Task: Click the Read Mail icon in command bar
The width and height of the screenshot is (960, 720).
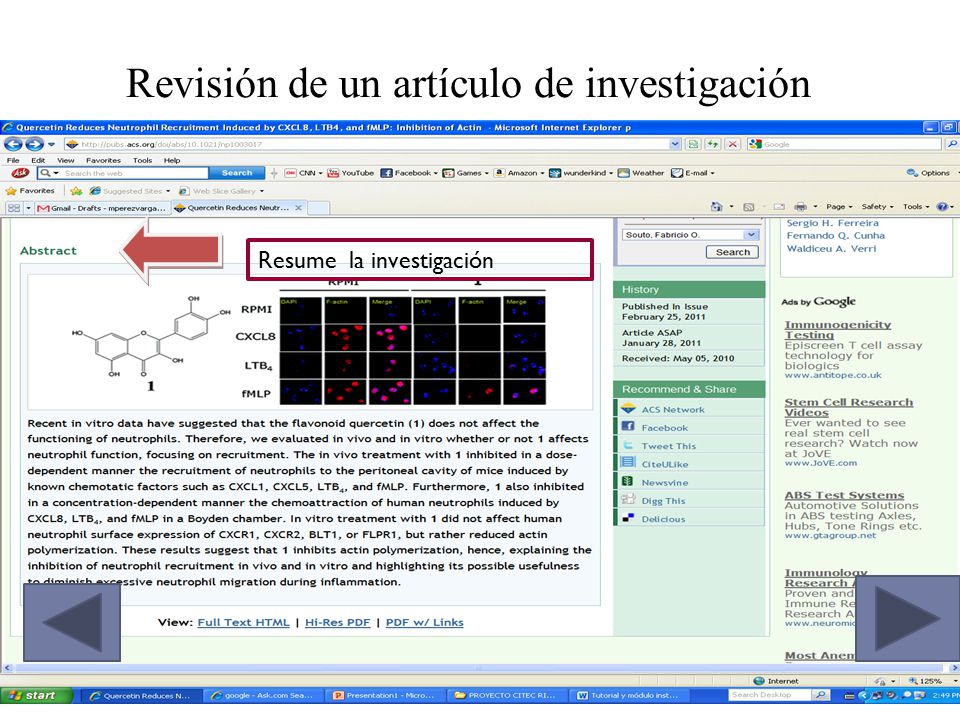Action: [x=779, y=207]
